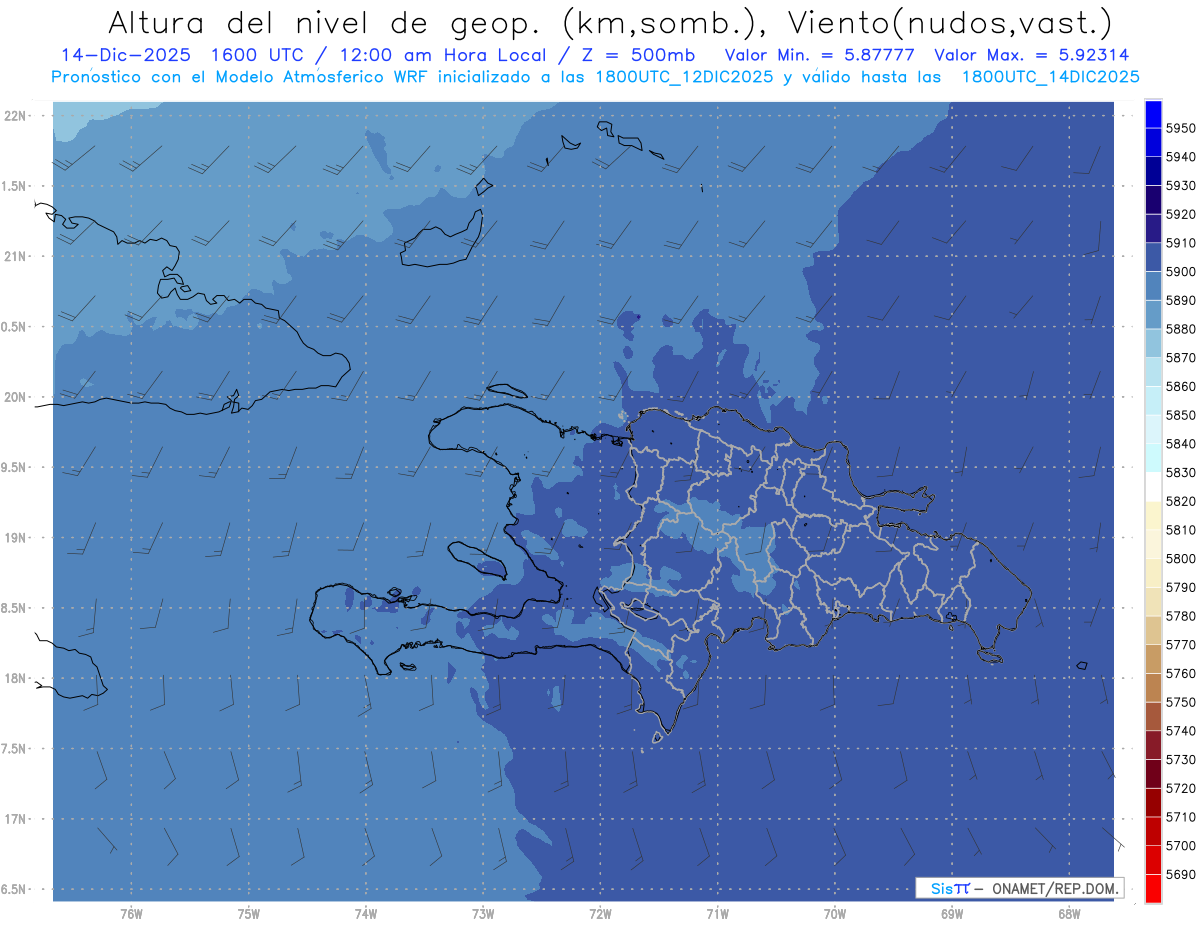Click 'Valor Min. = 5.87777'
This screenshot has width=1200, height=927.
(x=819, y=56)
